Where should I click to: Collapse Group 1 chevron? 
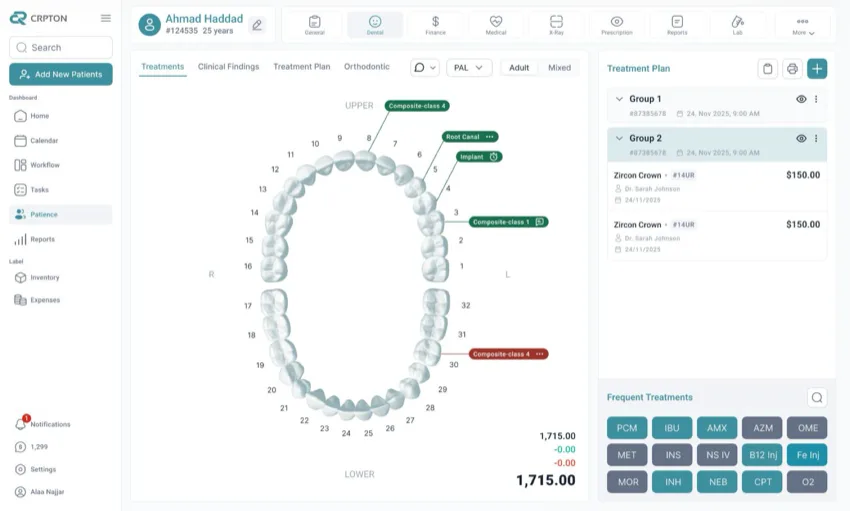click(x=619, y=99)
